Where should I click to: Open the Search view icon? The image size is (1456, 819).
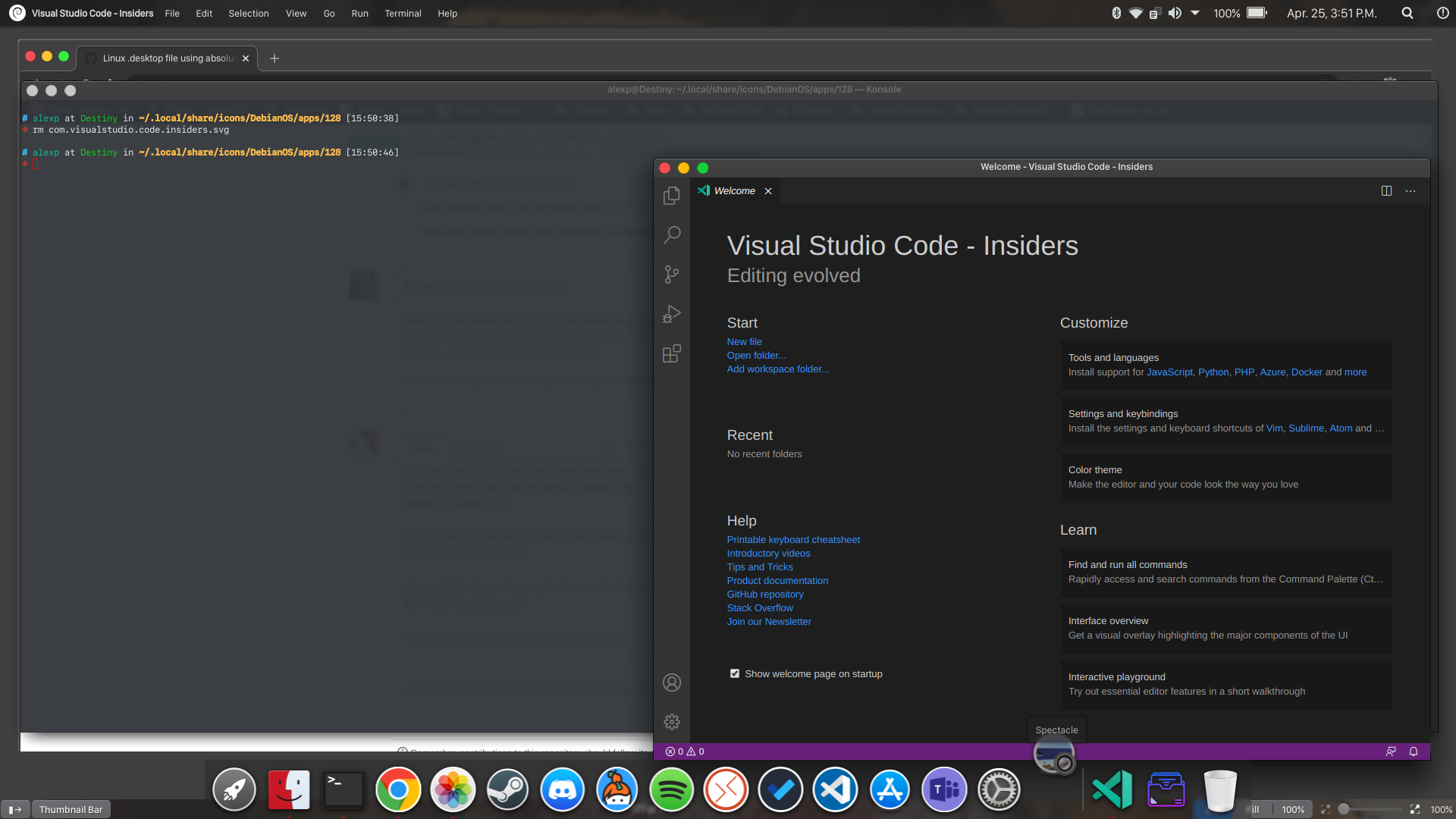tap(672, 235)
